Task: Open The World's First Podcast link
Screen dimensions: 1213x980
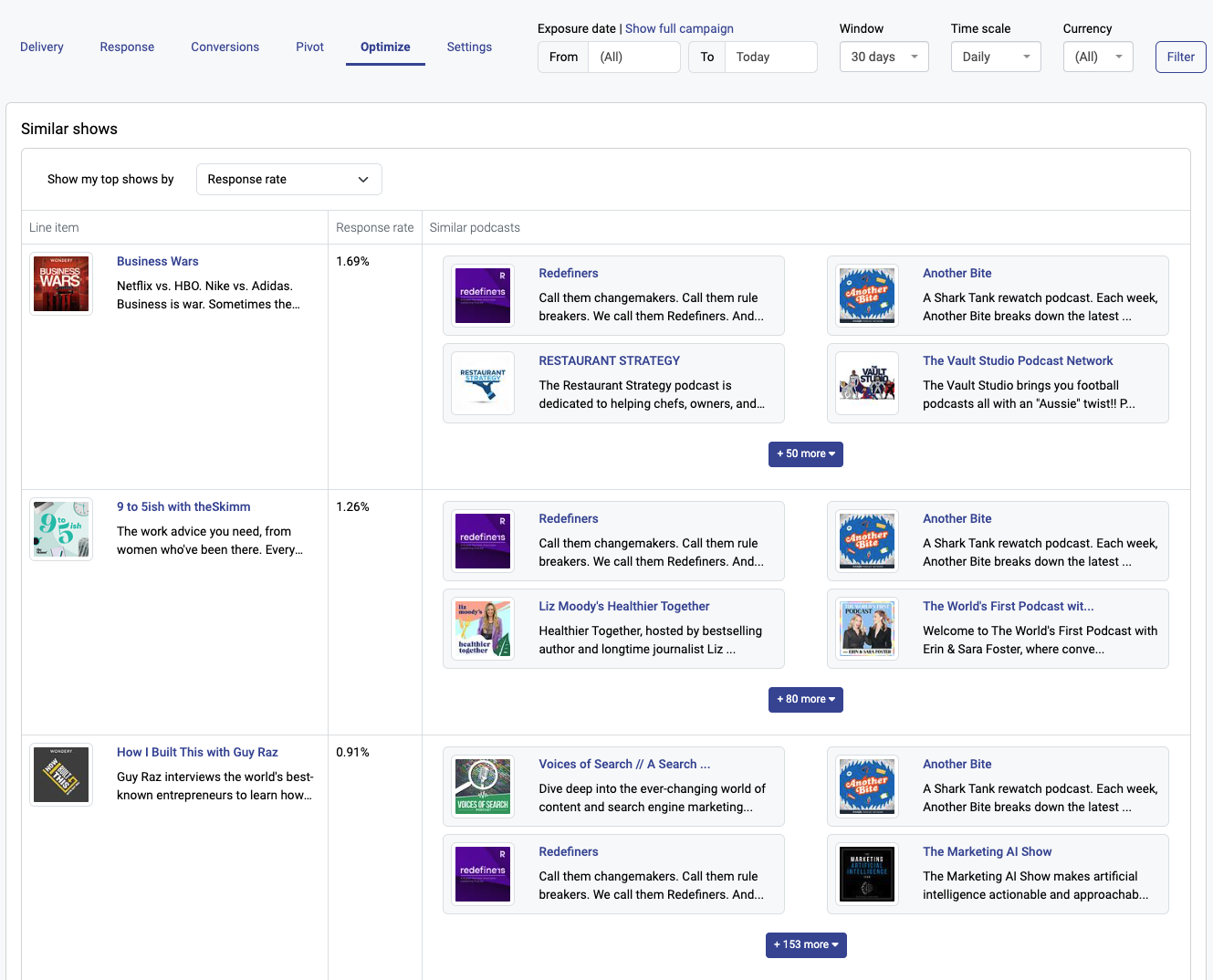Action: (x=1008, y=607)
